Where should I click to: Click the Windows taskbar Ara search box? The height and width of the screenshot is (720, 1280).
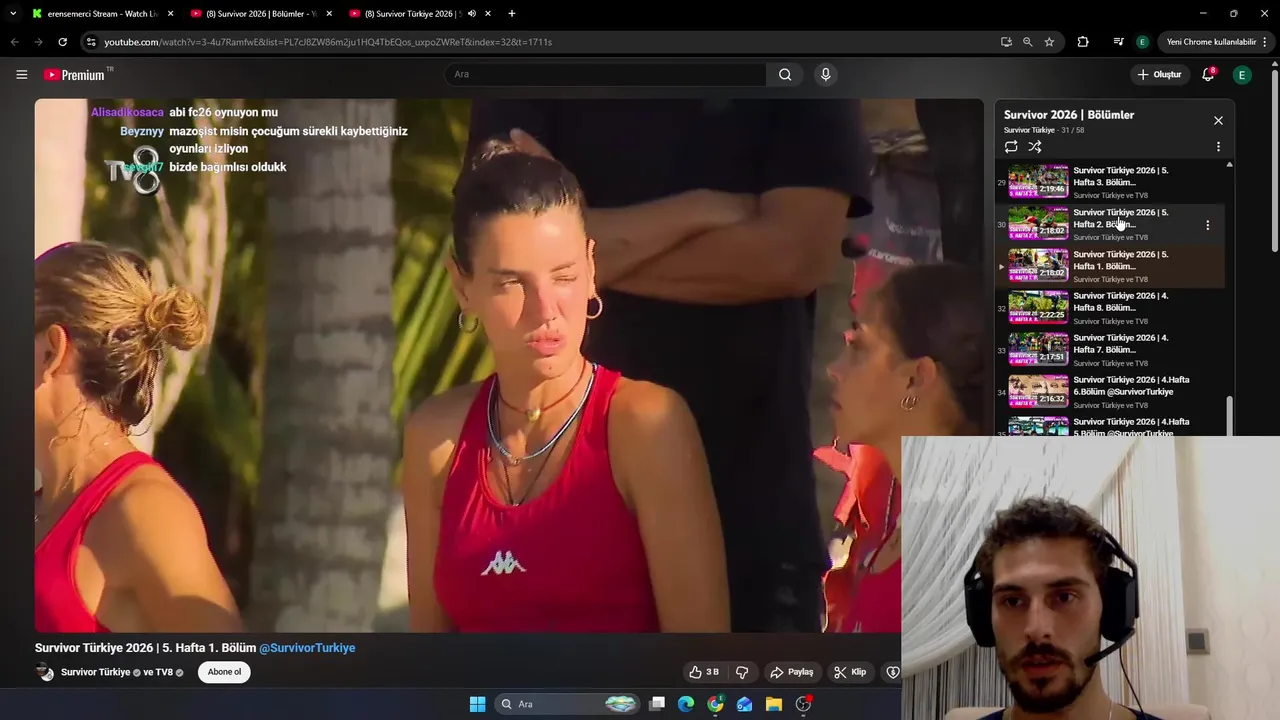pos(567,704)
